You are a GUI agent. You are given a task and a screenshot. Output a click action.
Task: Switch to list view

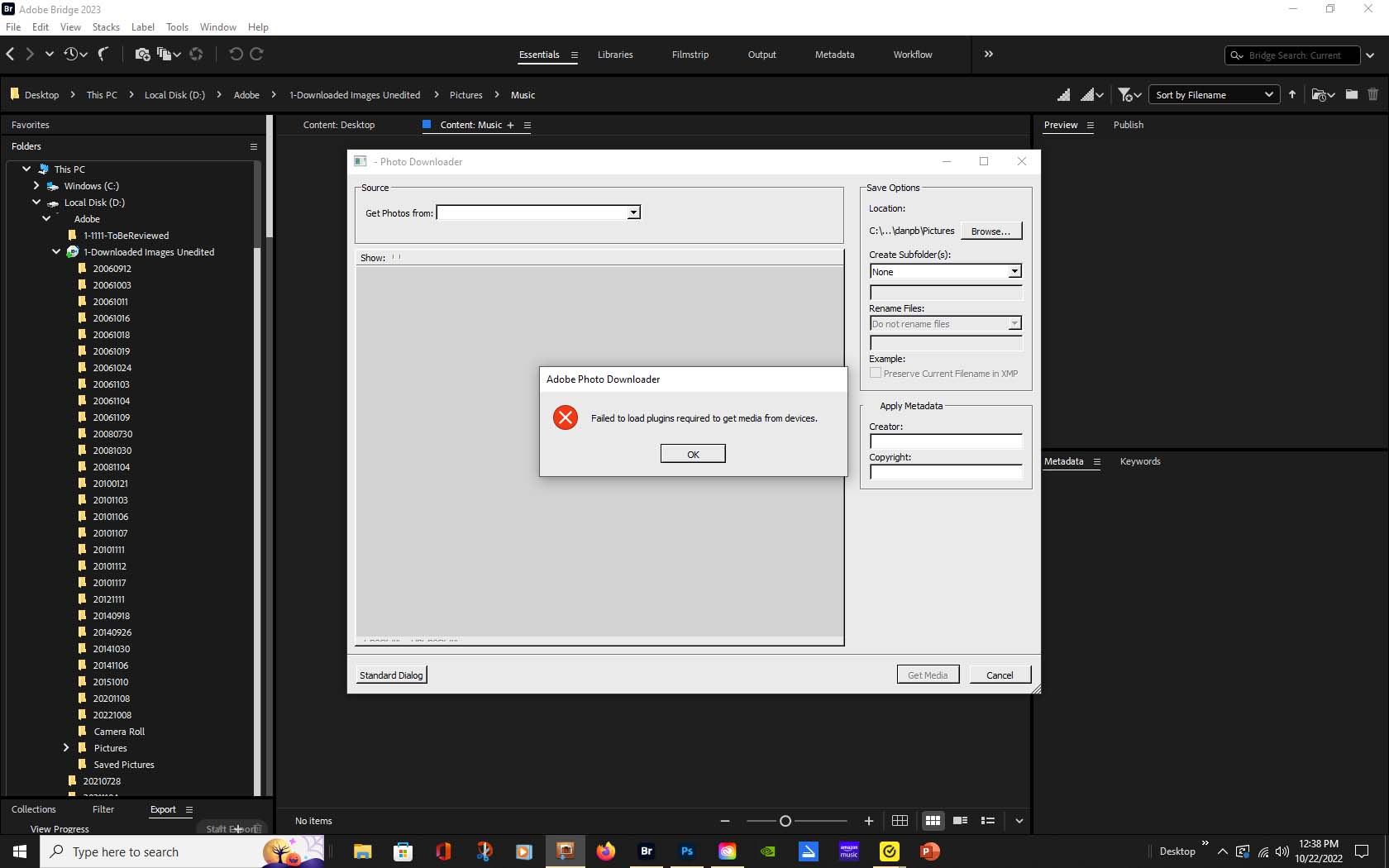tap(988, 821)
